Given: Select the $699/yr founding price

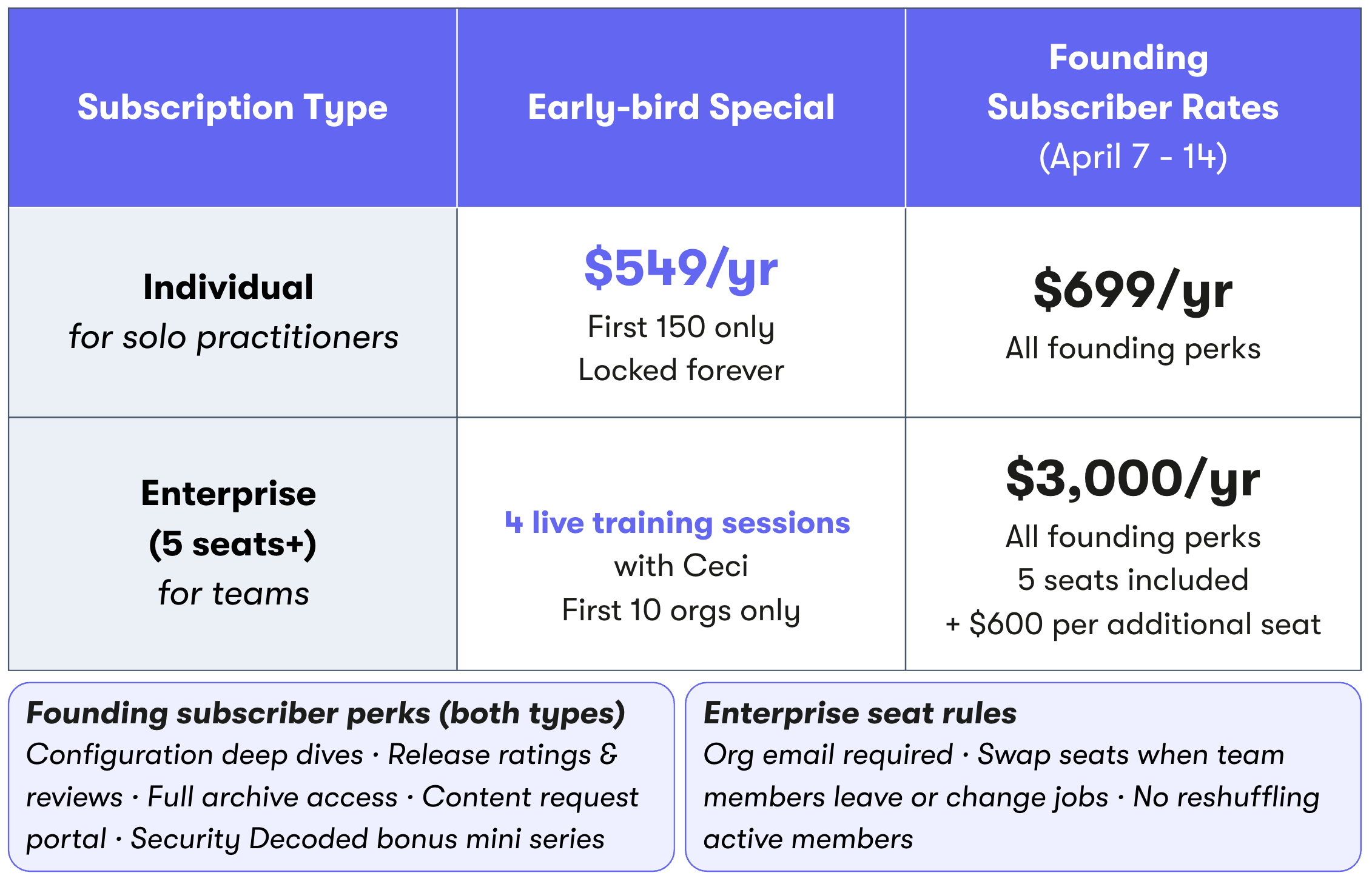Looking at the screenshot, I should click(1133, 291).
